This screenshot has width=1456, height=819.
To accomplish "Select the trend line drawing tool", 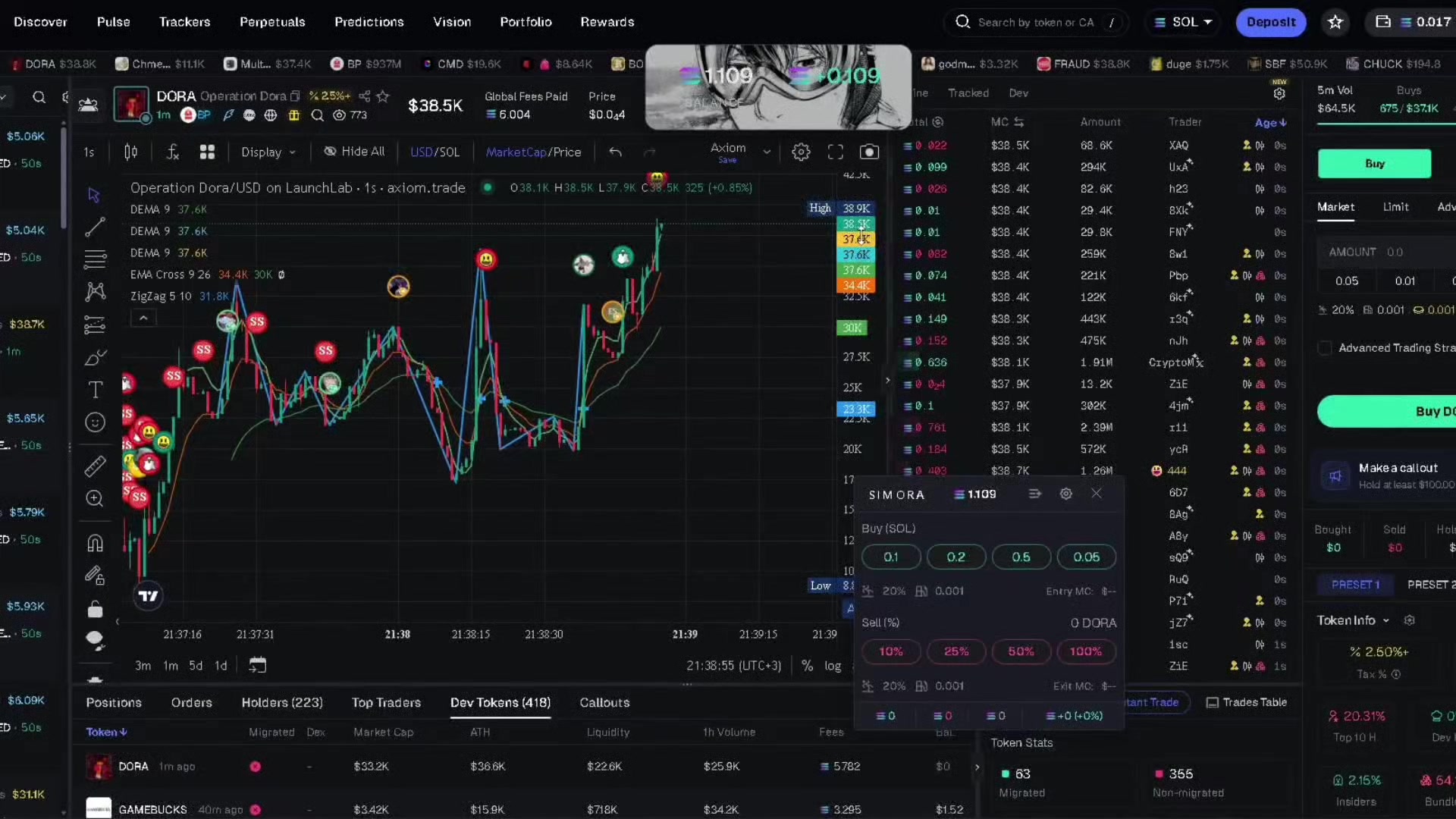I will [95, 227].
